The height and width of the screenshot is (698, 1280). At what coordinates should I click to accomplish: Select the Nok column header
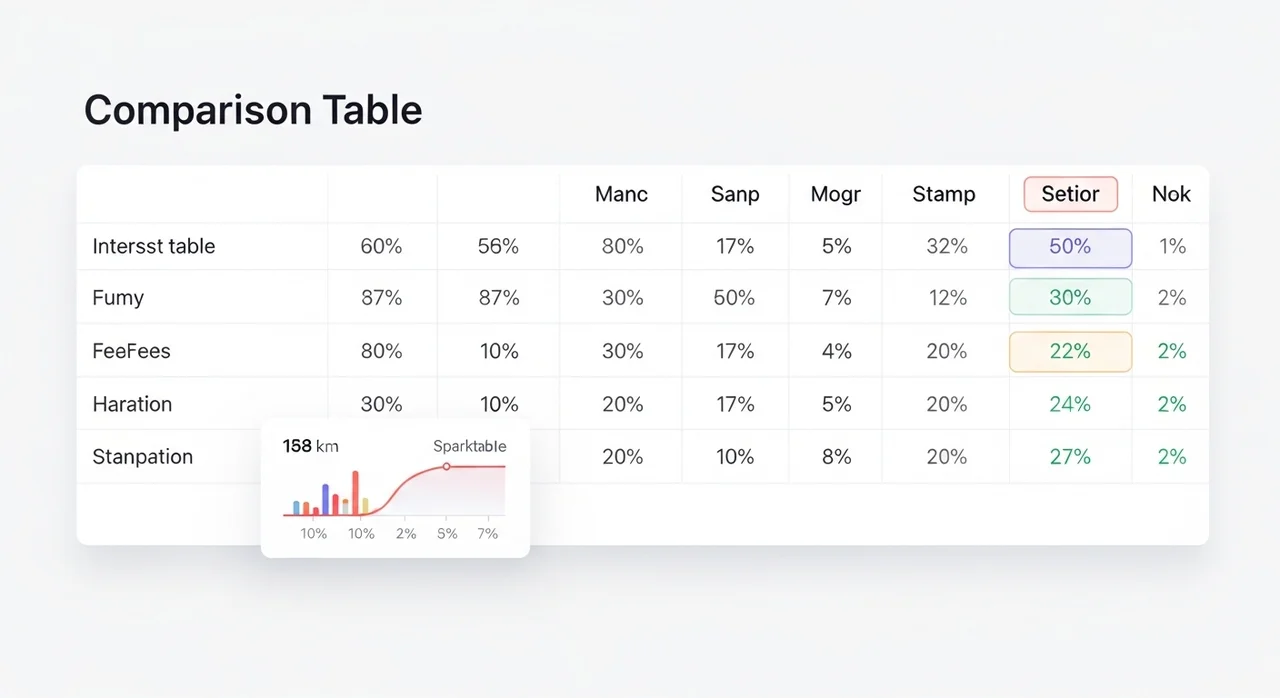point(1171,194)
